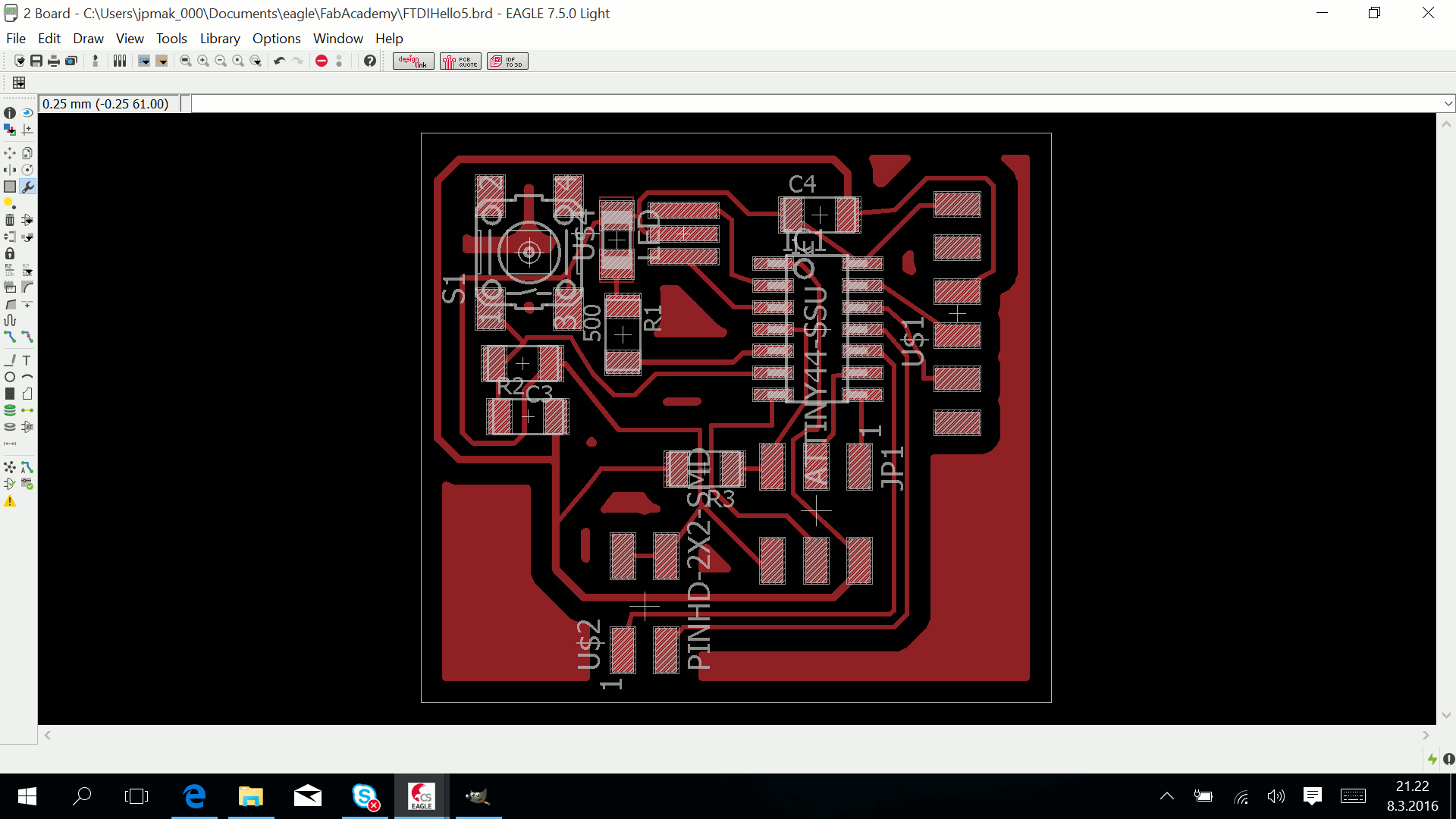Select the Change wrench tool
This screenshot has height=819, width=1456.
(x=27, y=187)
